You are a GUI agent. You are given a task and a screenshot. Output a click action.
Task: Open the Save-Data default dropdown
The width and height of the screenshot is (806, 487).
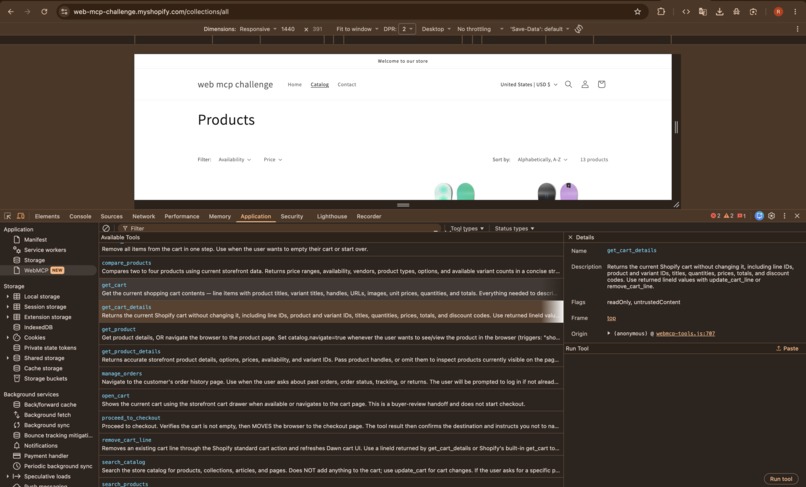(x=540, y=29)
